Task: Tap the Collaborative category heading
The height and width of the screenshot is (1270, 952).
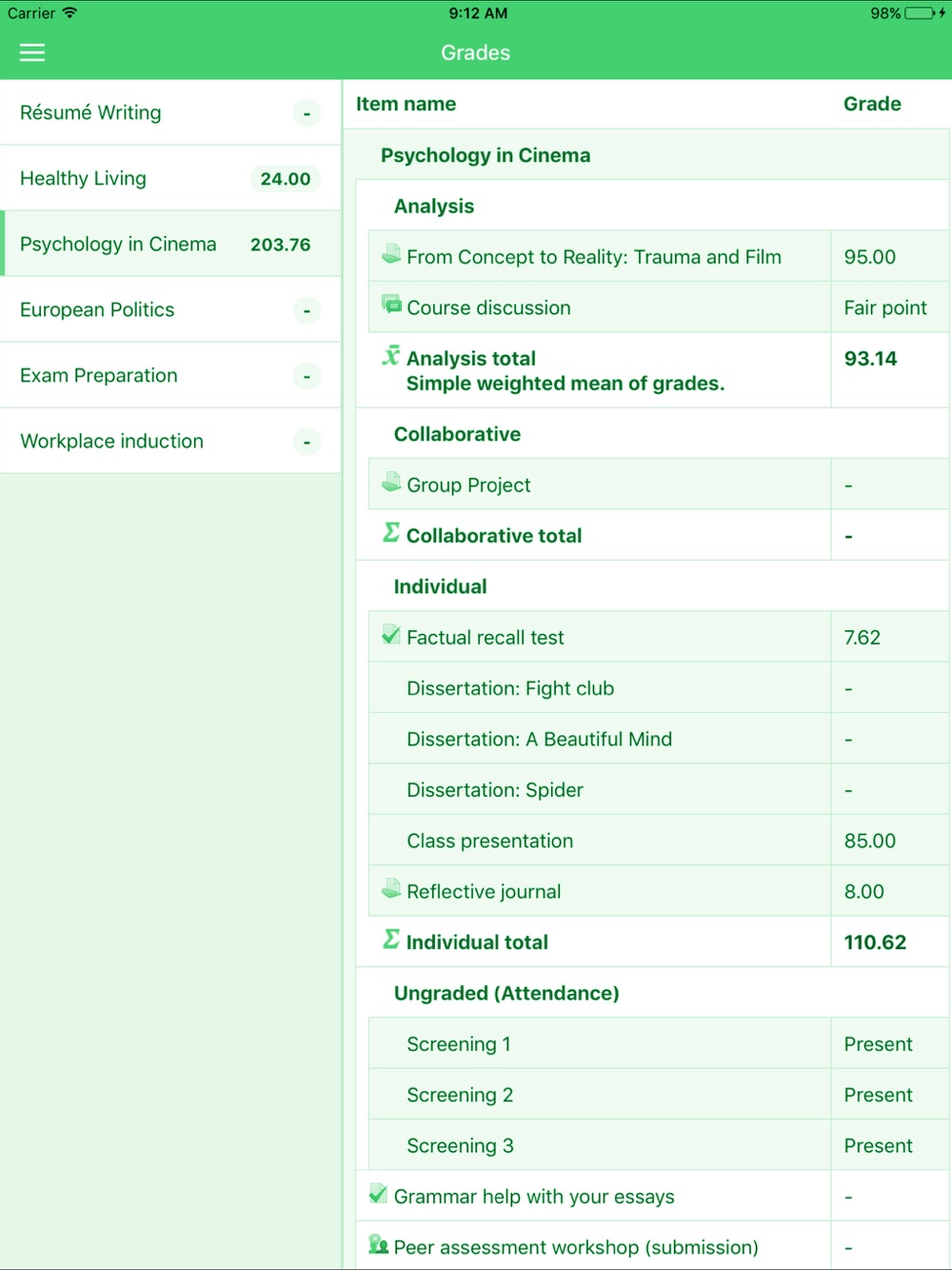Action: point(457,434)
